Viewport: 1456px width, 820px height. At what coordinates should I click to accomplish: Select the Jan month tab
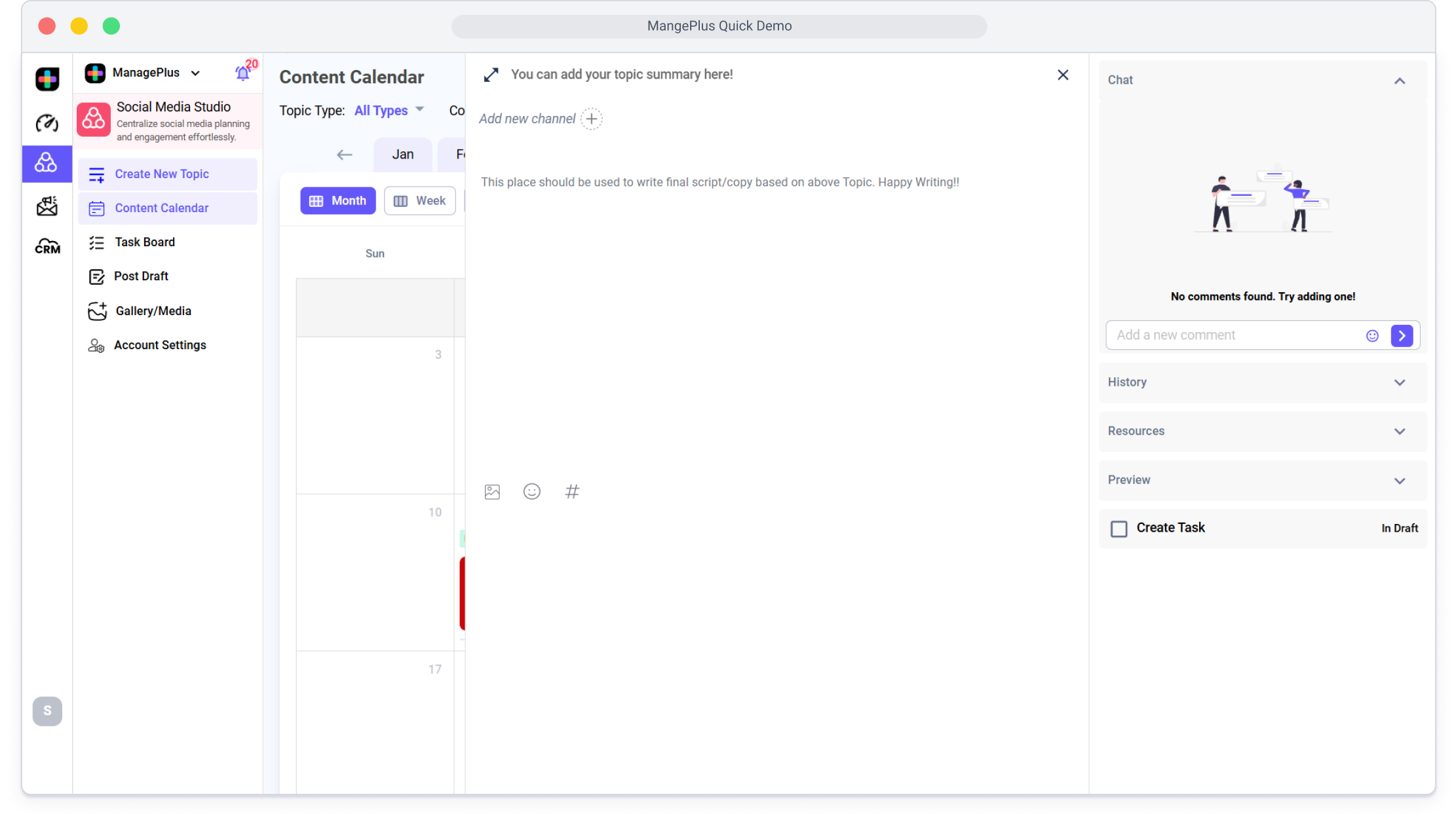[x=403, y=155]
